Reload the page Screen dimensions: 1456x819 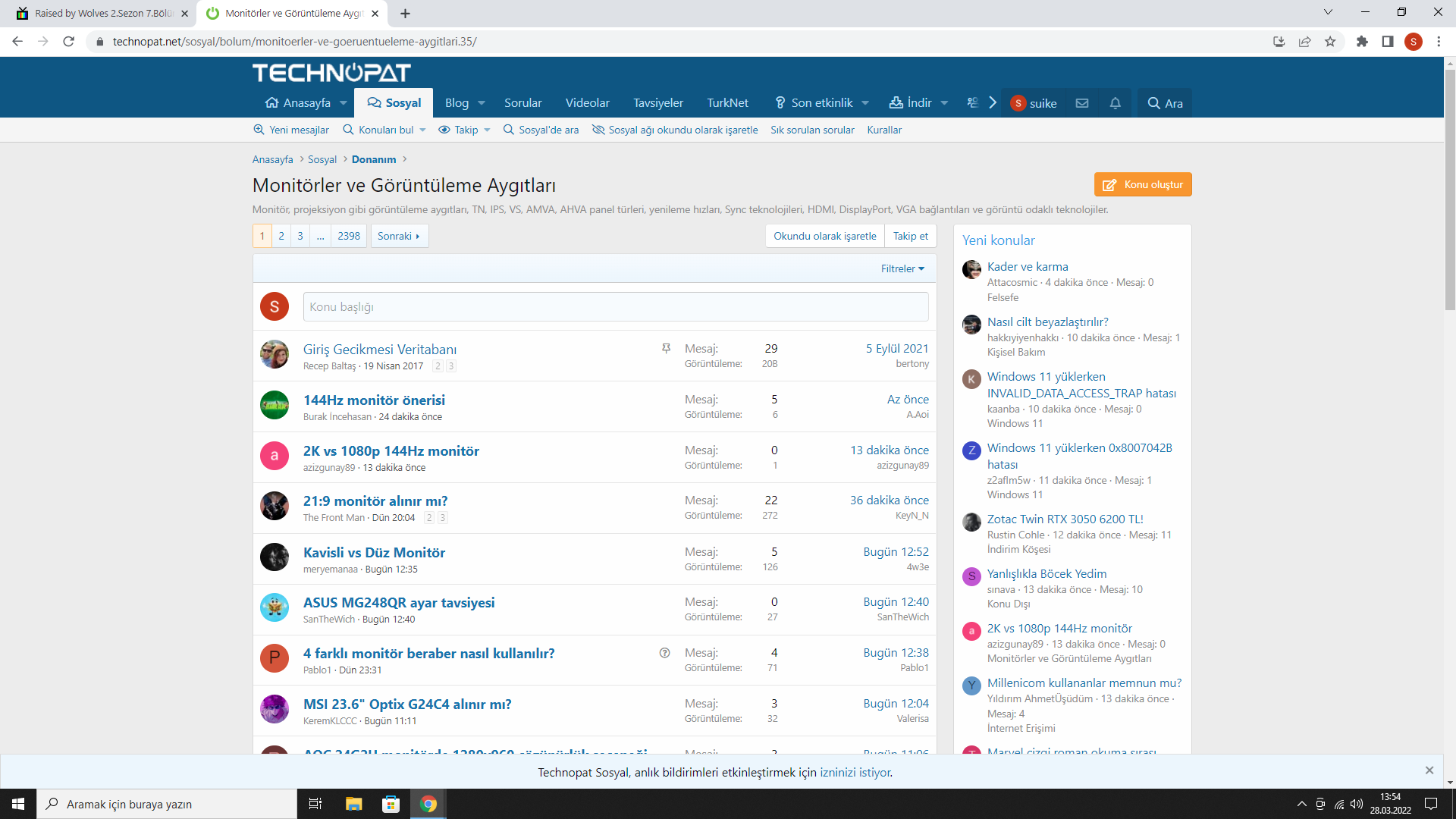[68, 42]
